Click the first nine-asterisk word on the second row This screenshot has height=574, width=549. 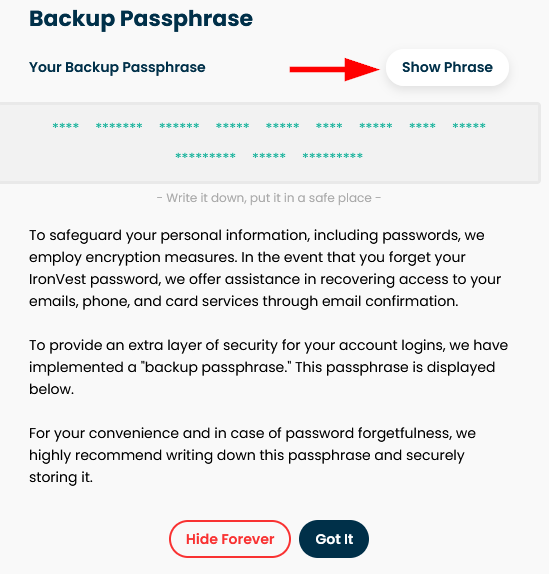click(x=205, y=156)
